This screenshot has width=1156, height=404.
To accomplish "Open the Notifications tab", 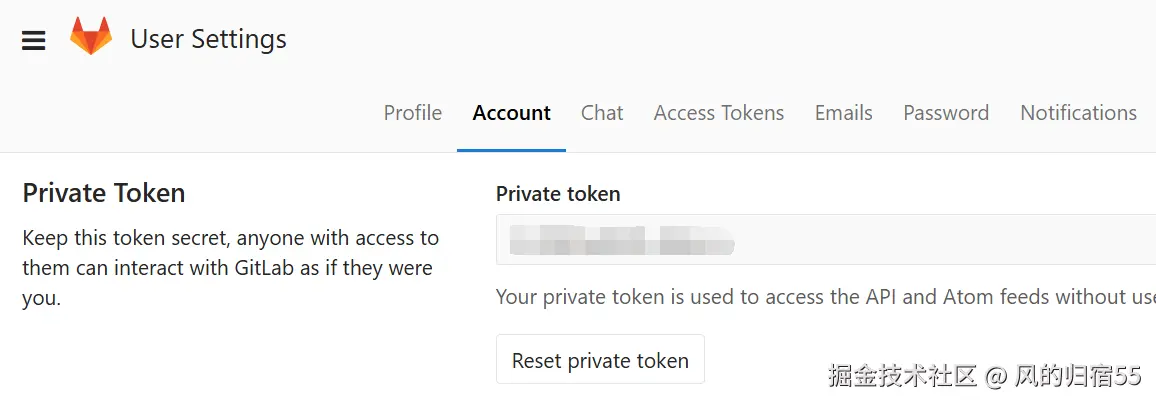I will pyautogui.click(x=1077, y=113).
